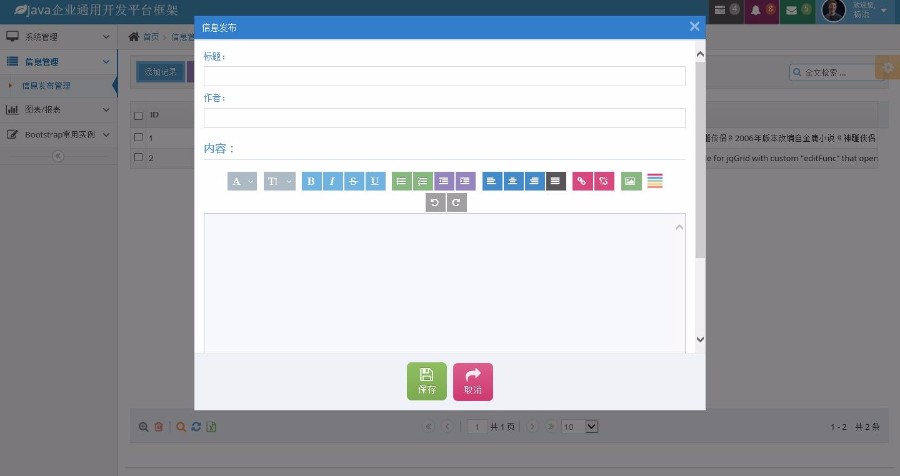Go to the first page in the pager
Image resolution: width=900 pixels, height=476 pixels.
[x=428, y=427]
